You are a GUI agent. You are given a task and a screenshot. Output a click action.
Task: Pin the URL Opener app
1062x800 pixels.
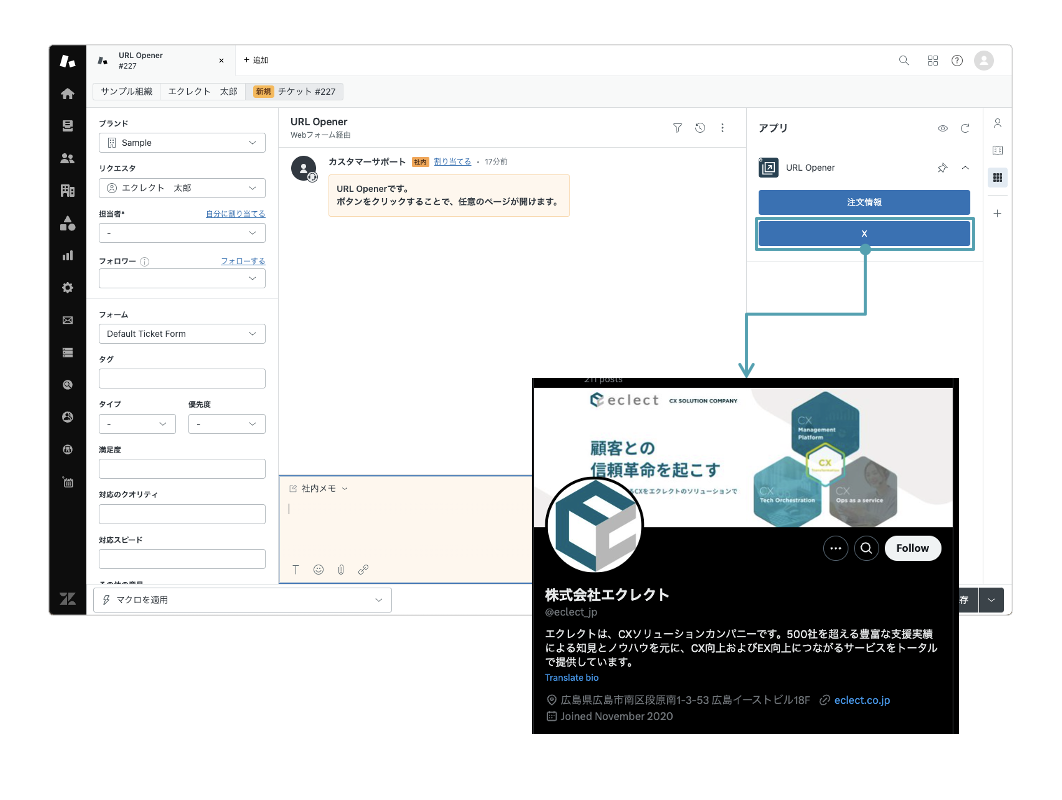942,168
